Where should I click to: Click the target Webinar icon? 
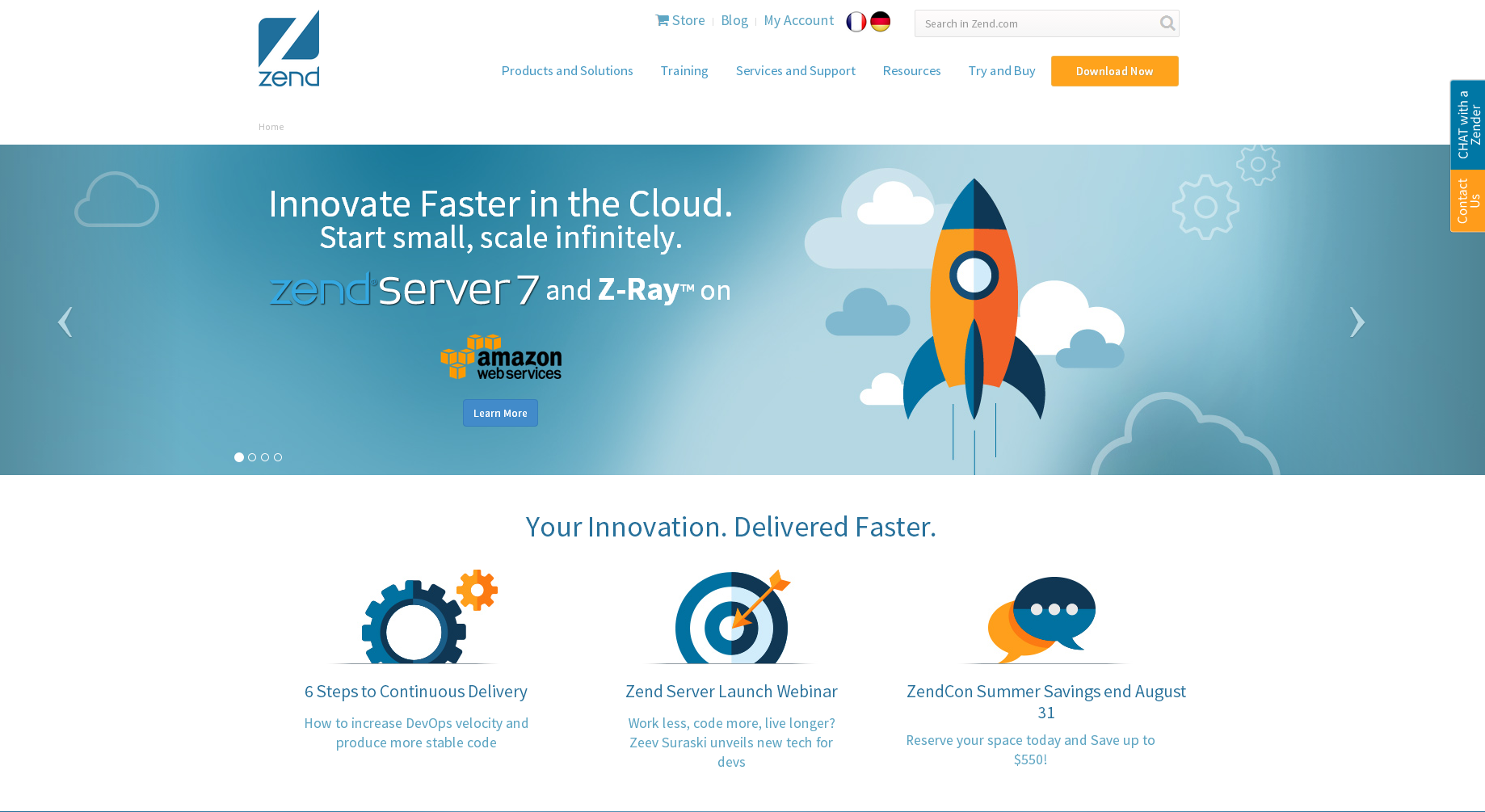pos(732,616)
